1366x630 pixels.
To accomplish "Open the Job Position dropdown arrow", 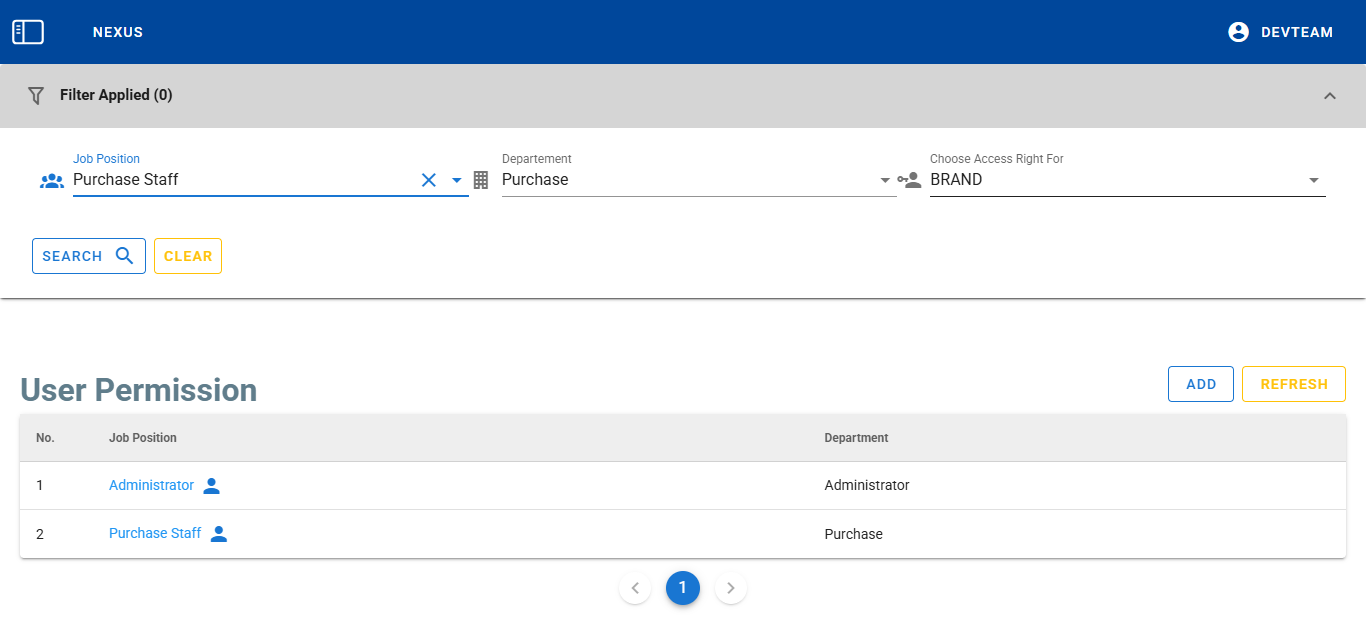I will pyautogui.click(x=457, y=180).
